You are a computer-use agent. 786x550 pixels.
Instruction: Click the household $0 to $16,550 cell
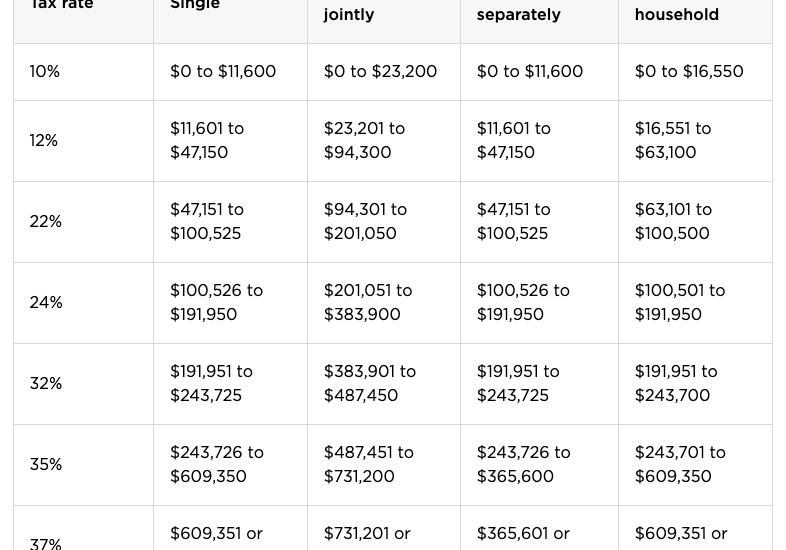tap(695, 72)
